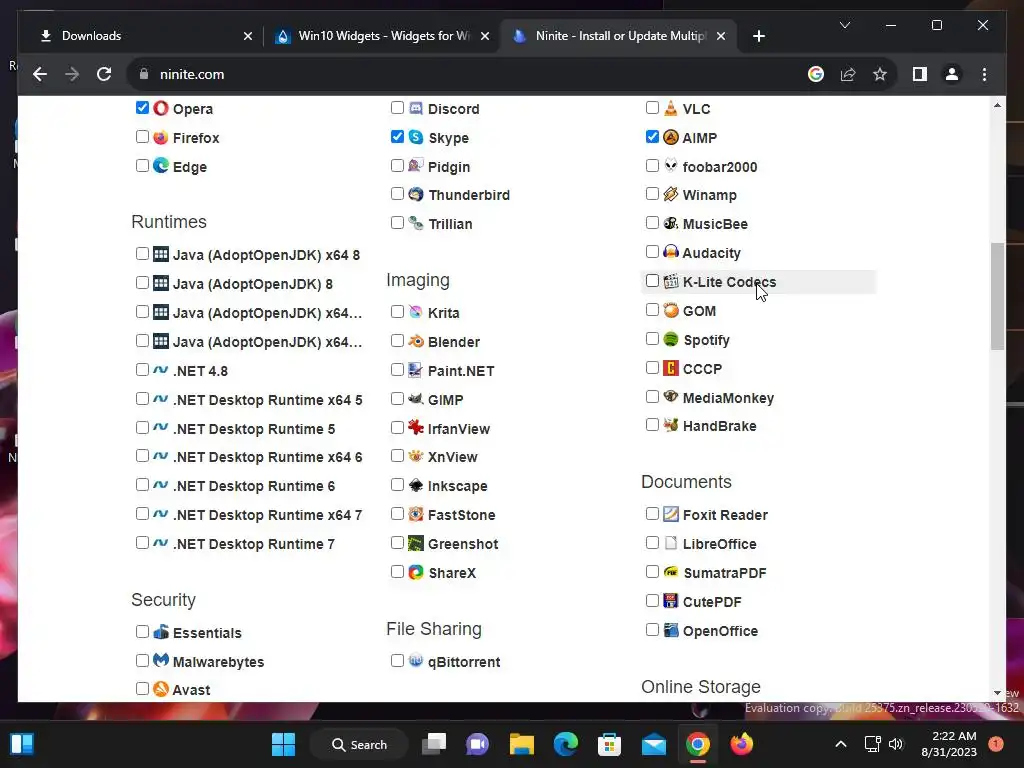Viewport: 1024px width, 768px height.
Task: Click the Thunderbird icon
Action: pyautogui.click(x=416, y=195)
